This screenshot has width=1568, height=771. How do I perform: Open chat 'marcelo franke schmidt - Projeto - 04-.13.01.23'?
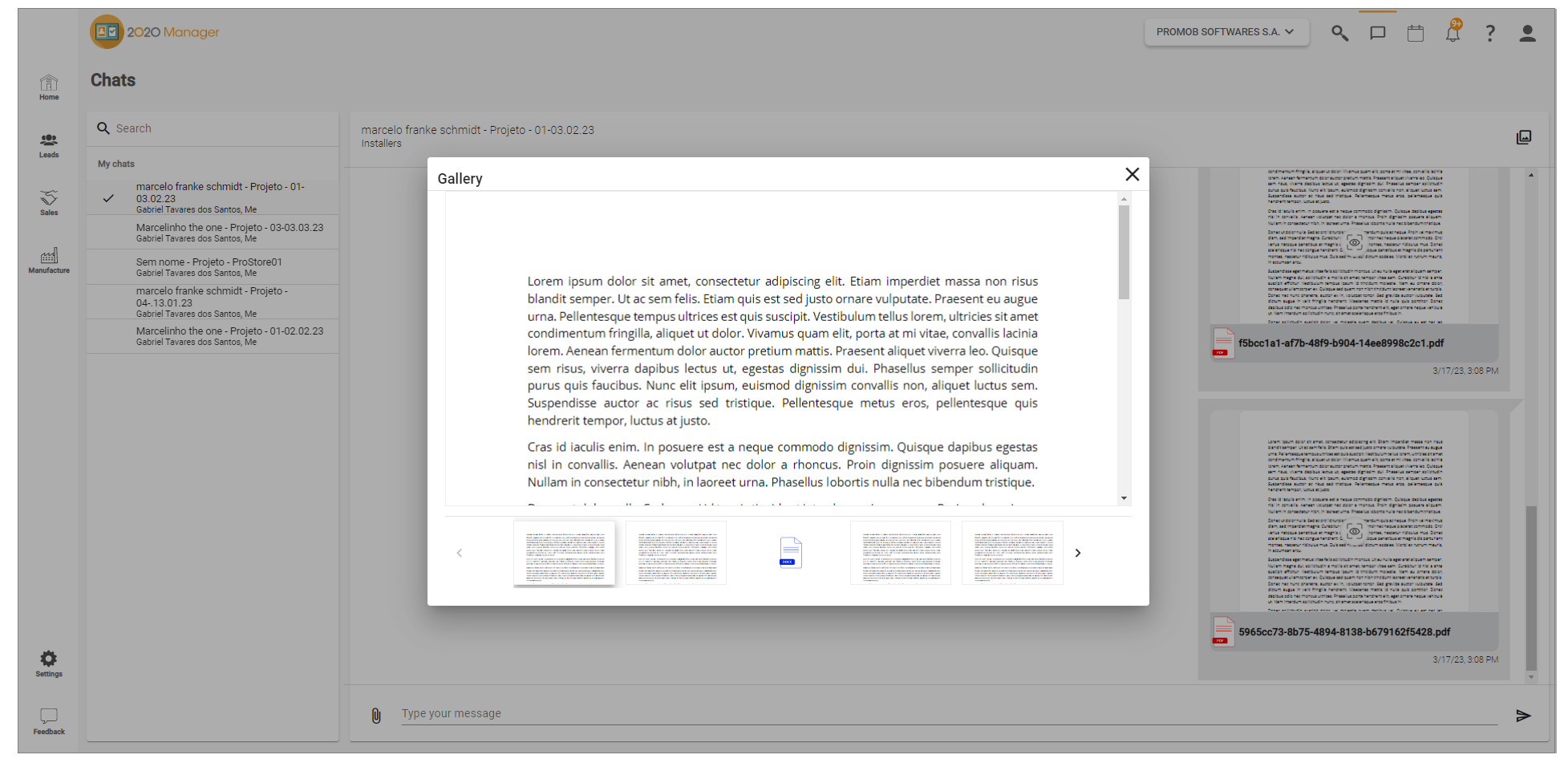[x=213, y=302]
